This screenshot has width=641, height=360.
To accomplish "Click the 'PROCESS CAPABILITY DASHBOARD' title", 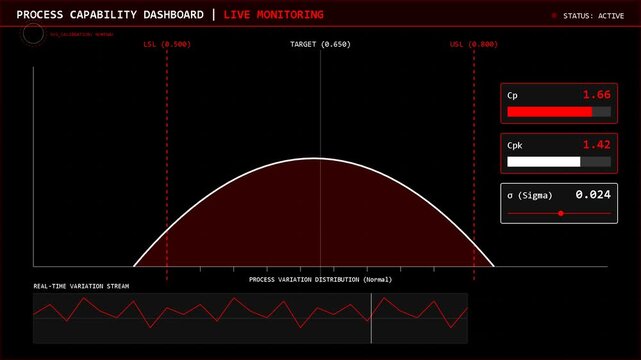I will [110, 15].
